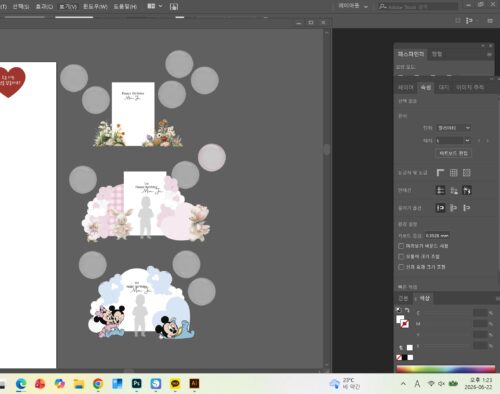Open the 보기(V) menu

coord(68,7)
